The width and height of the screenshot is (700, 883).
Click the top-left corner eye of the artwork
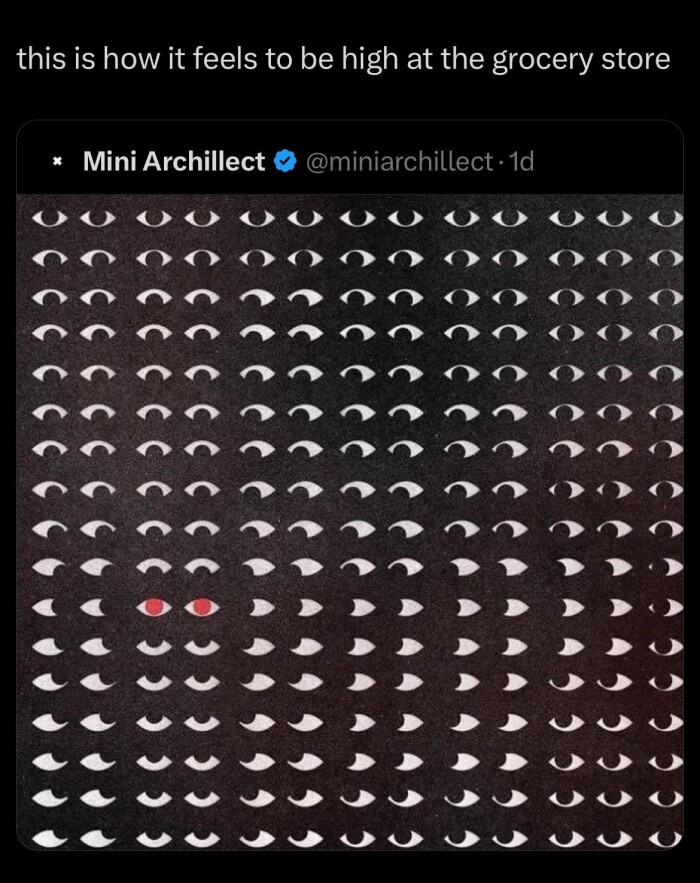click(x=46, y=218)
